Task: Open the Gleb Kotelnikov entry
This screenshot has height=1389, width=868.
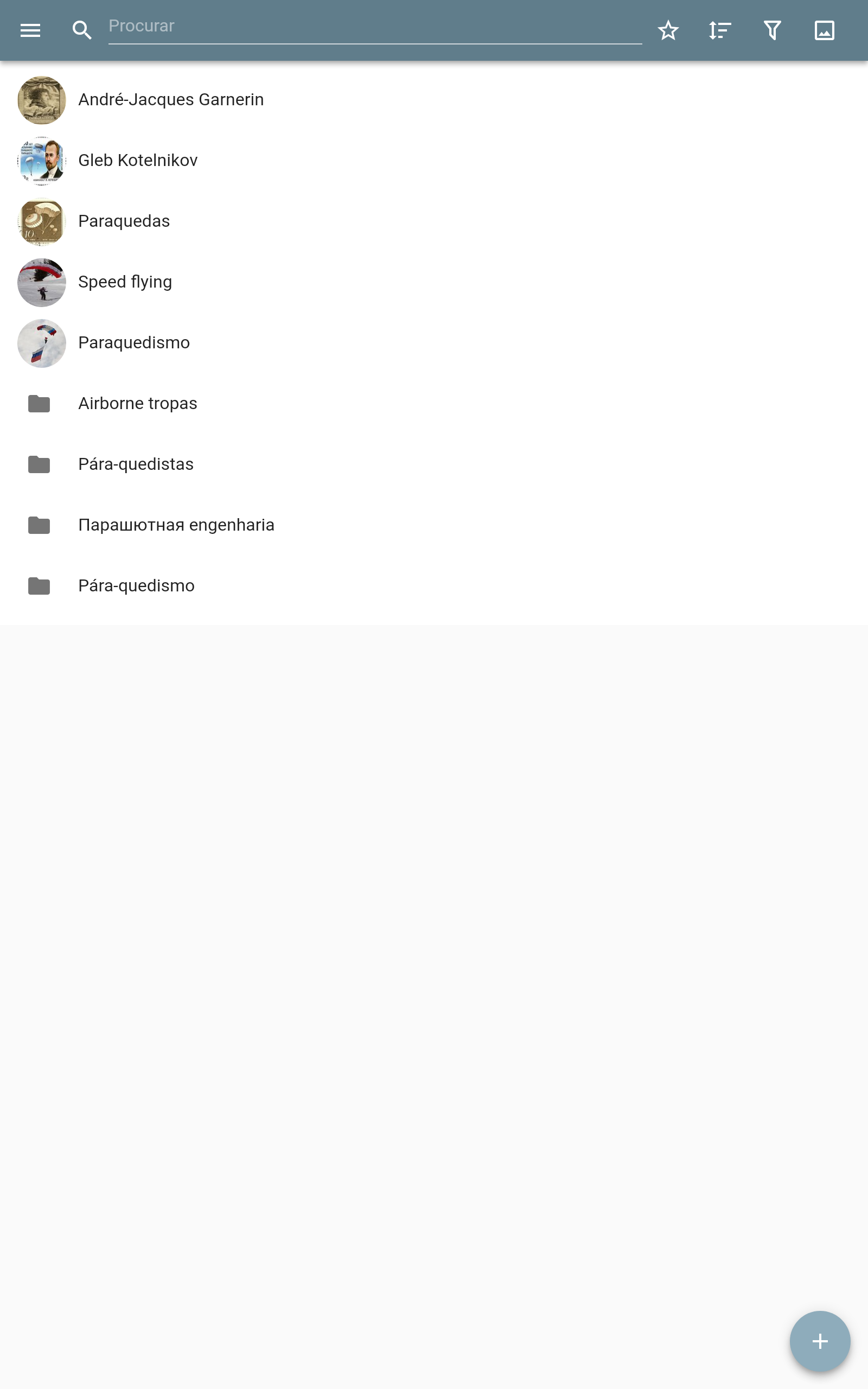Action: coord(434,161)
